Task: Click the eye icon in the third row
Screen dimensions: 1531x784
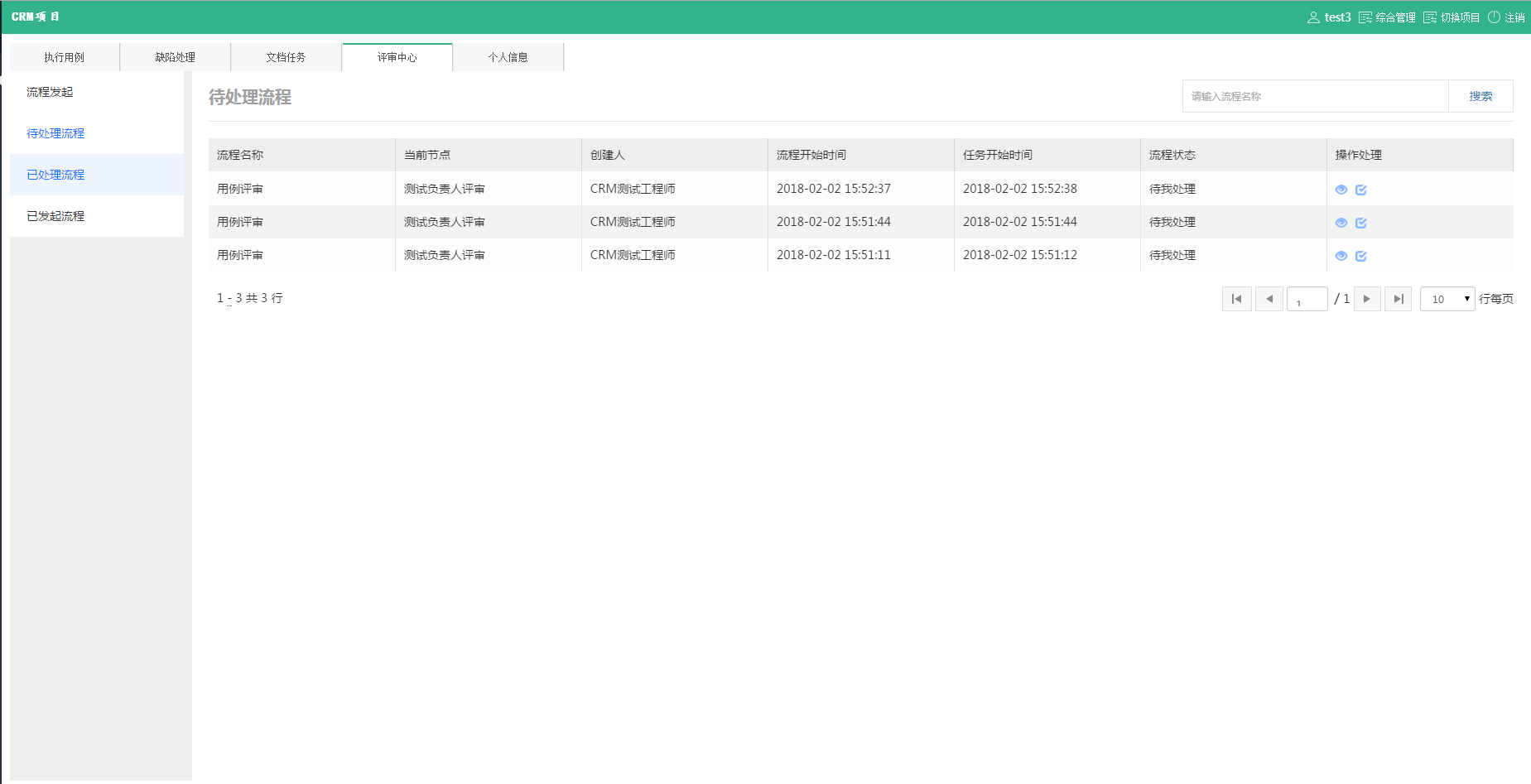Action: coord(1341,256)
